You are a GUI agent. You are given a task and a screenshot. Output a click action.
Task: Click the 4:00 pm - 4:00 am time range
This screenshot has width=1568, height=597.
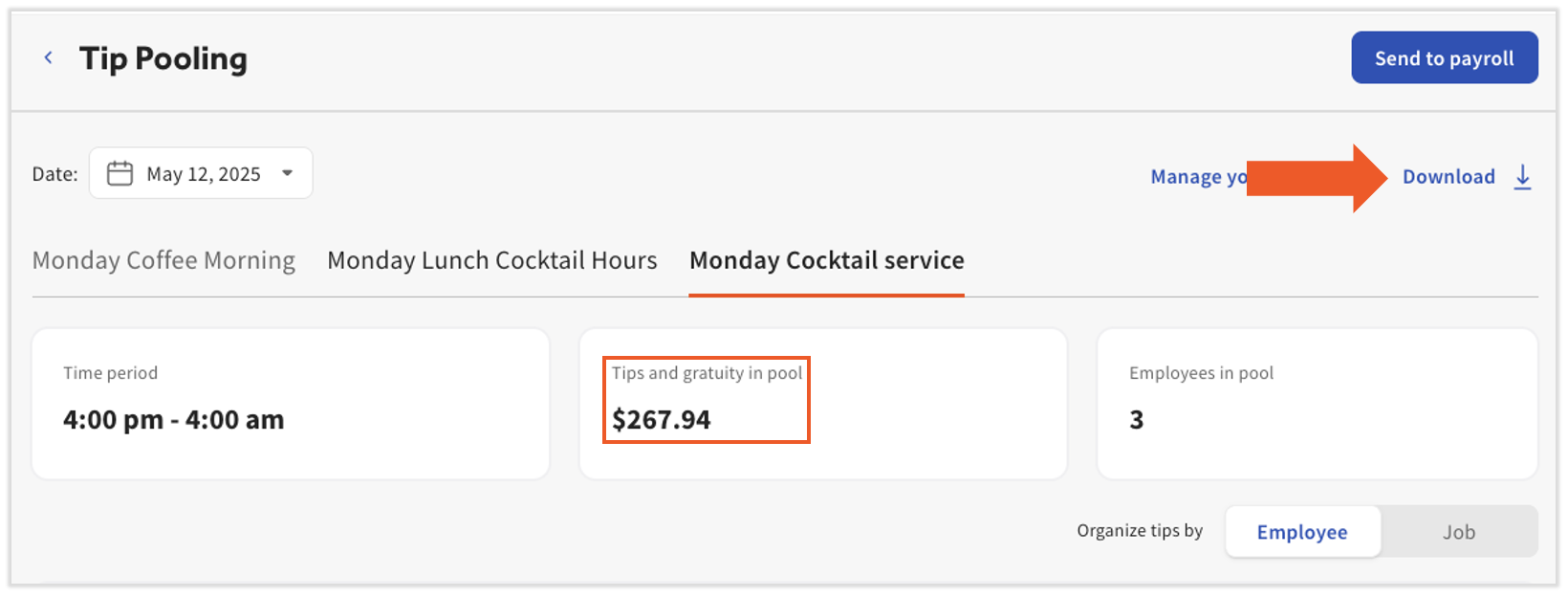[174, 420]
